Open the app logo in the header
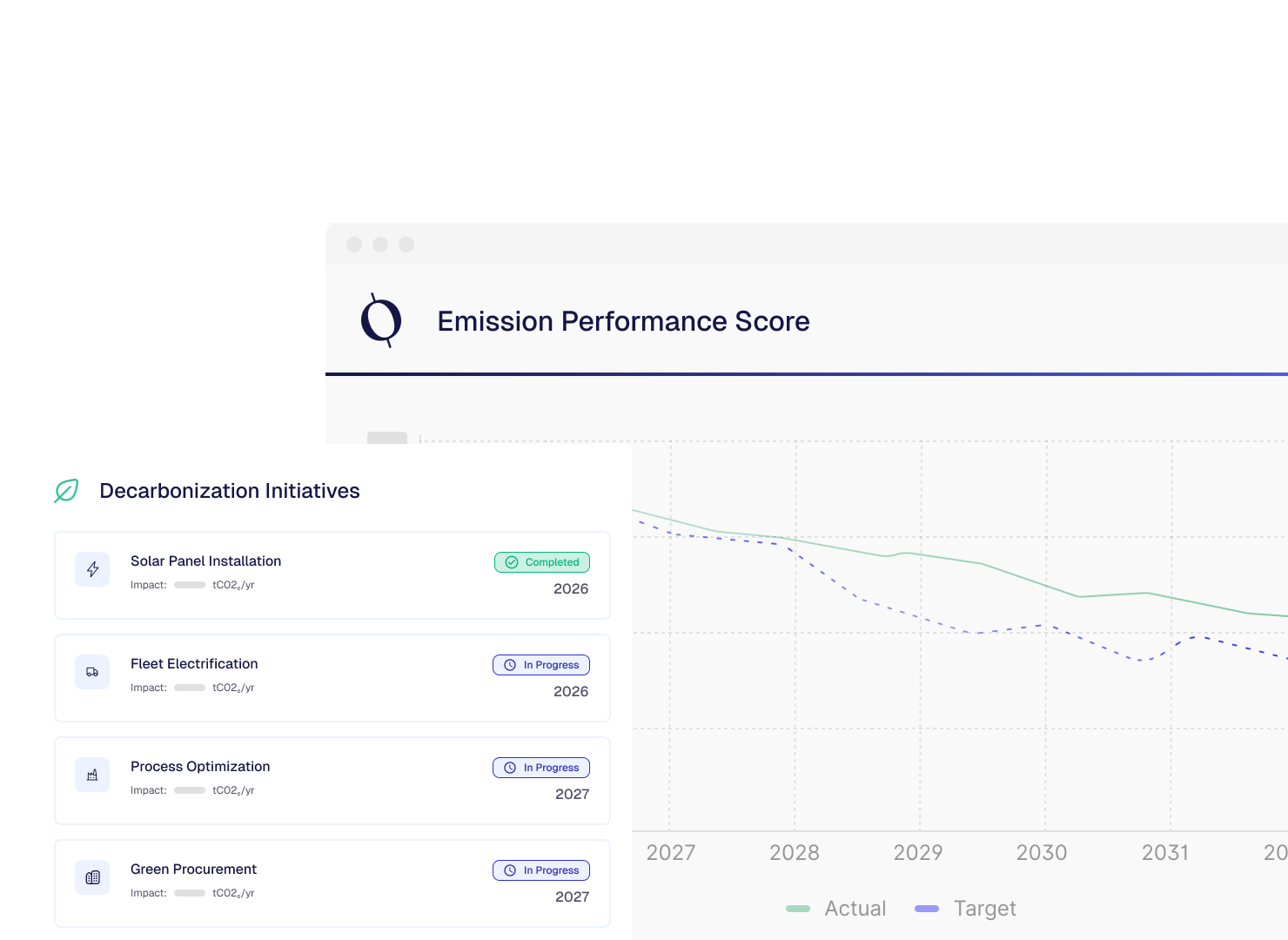This screenshot has width=1288, height=940. click(x=381, y=321)
